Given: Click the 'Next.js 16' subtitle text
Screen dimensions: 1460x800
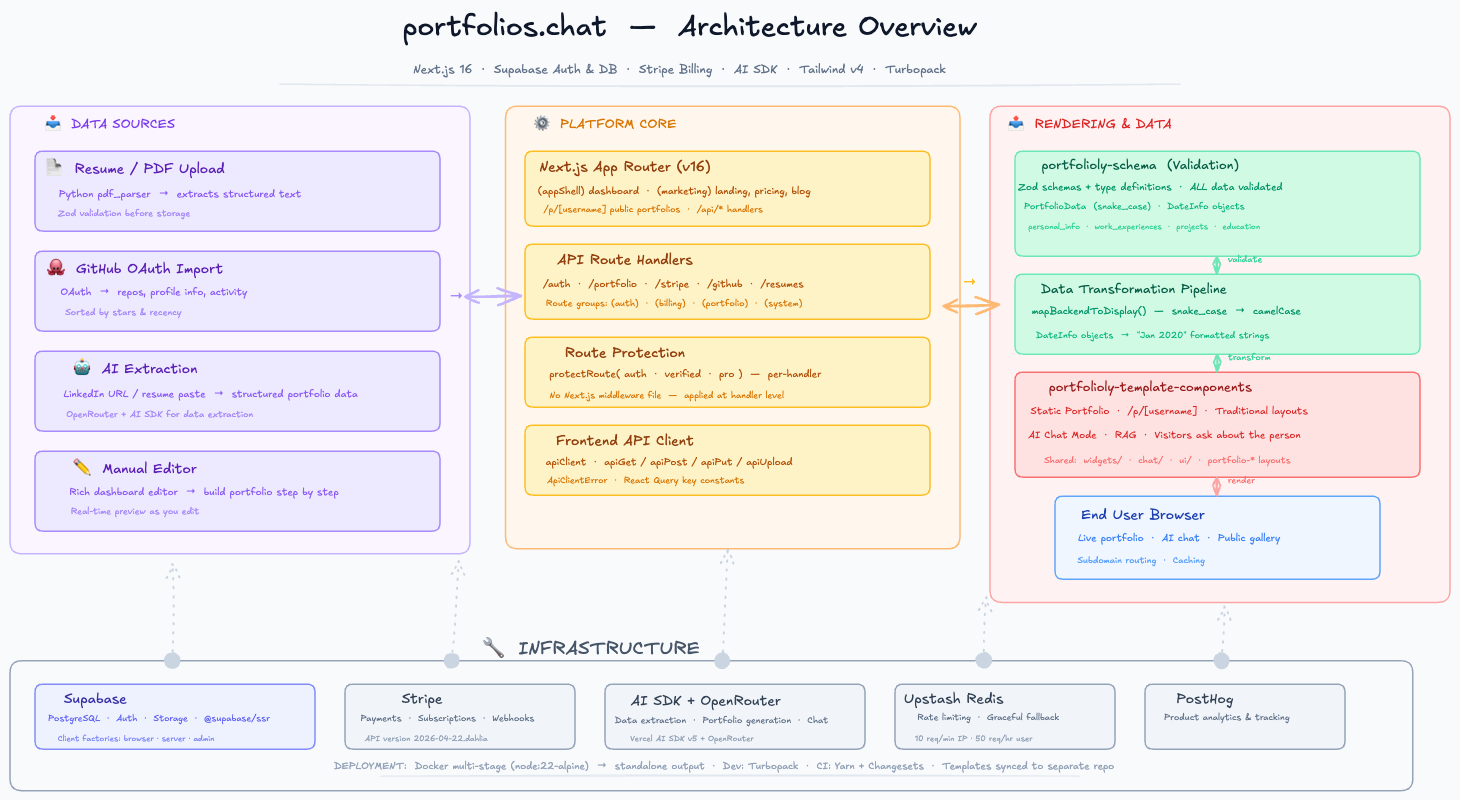Looking at the screenshot, I should pos(443,70).
